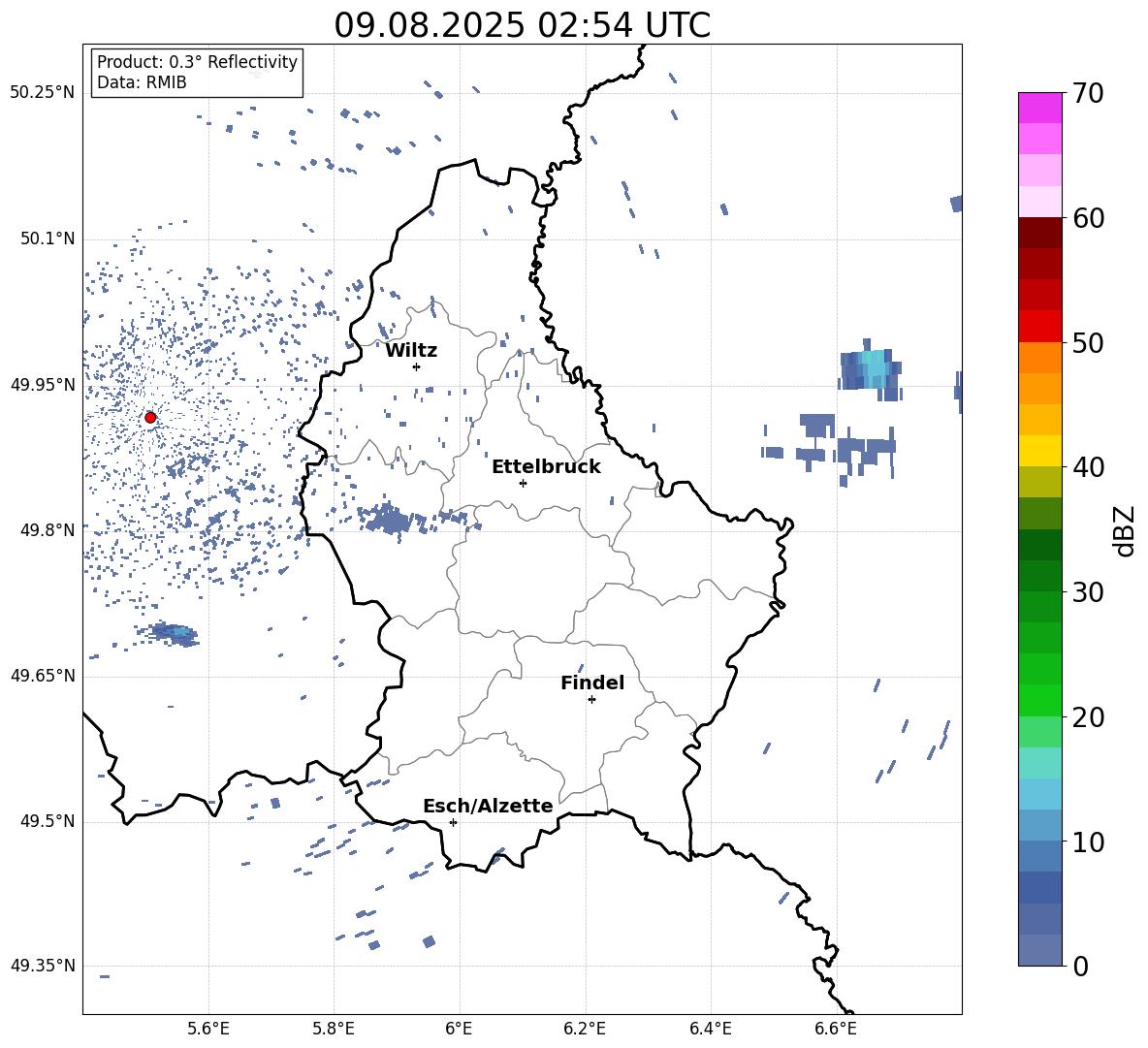Click the Ettelbruck station cross marker
Screen dimensions: 1148x1048
[523, 483]
